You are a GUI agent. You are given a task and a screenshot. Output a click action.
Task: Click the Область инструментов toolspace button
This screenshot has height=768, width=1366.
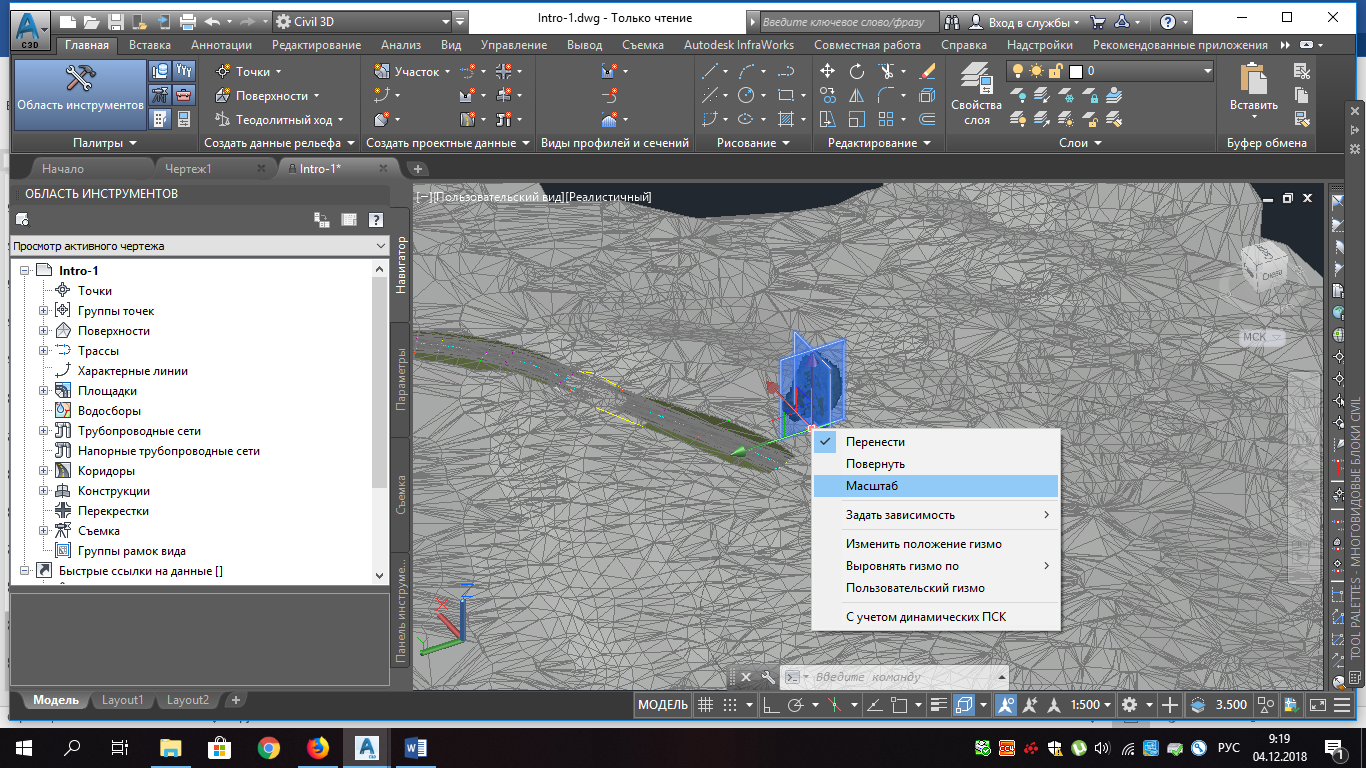click(x=80, y=93)
